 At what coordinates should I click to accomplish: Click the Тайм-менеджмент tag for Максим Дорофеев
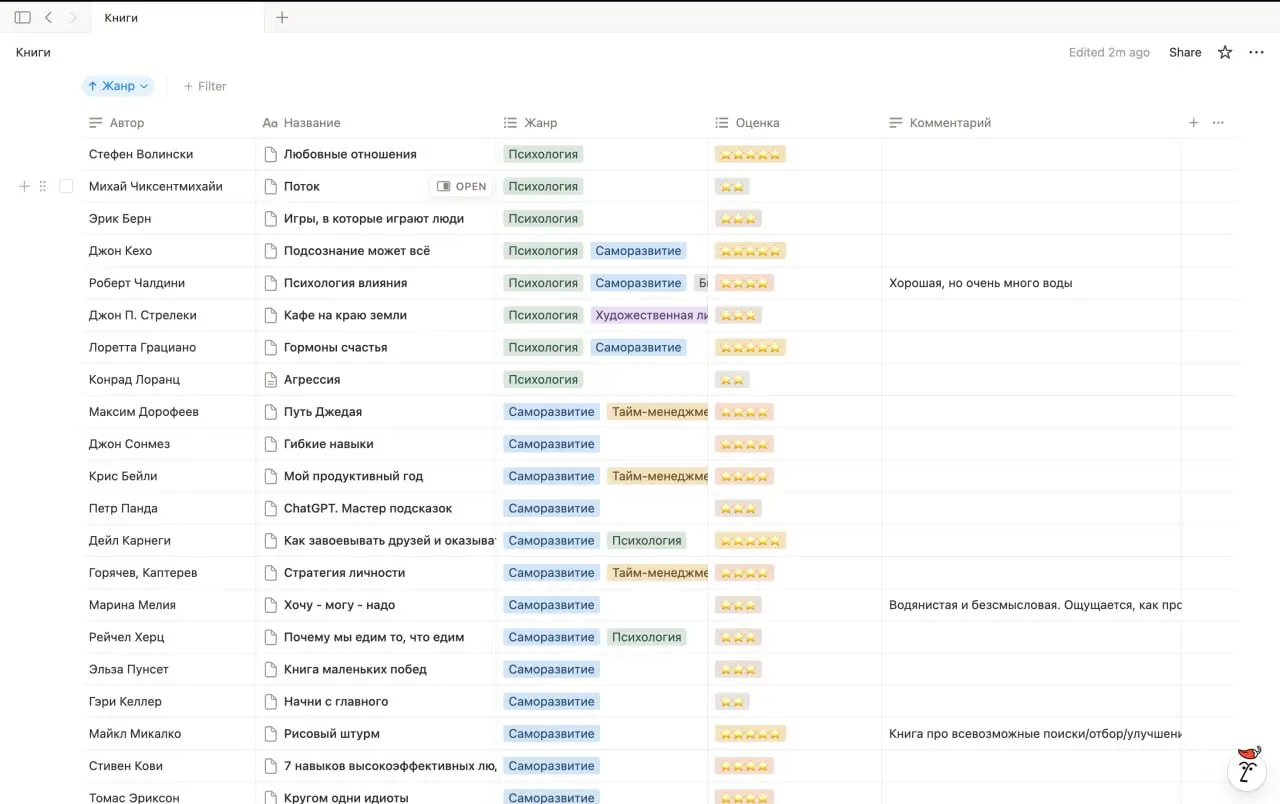(x=656, y=412)
